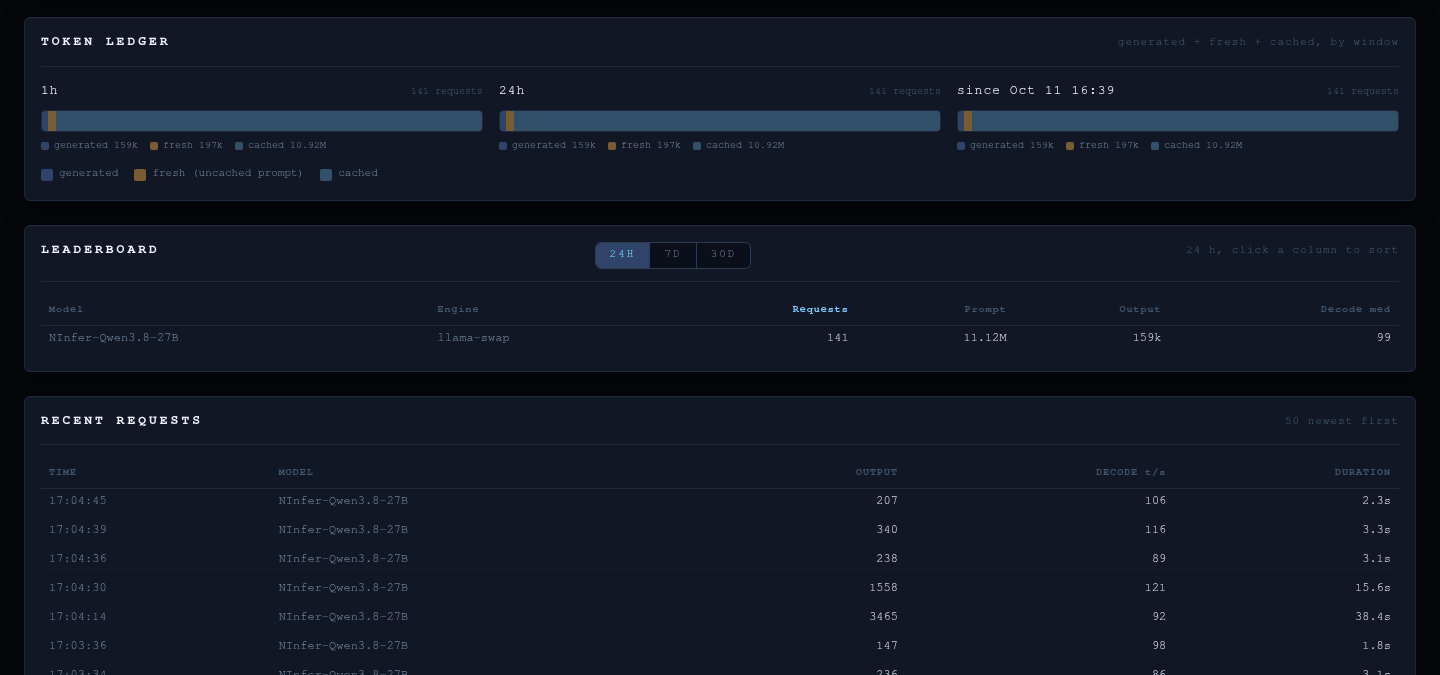
Task: Click the "24h" window label
Action: click(512, 91)
